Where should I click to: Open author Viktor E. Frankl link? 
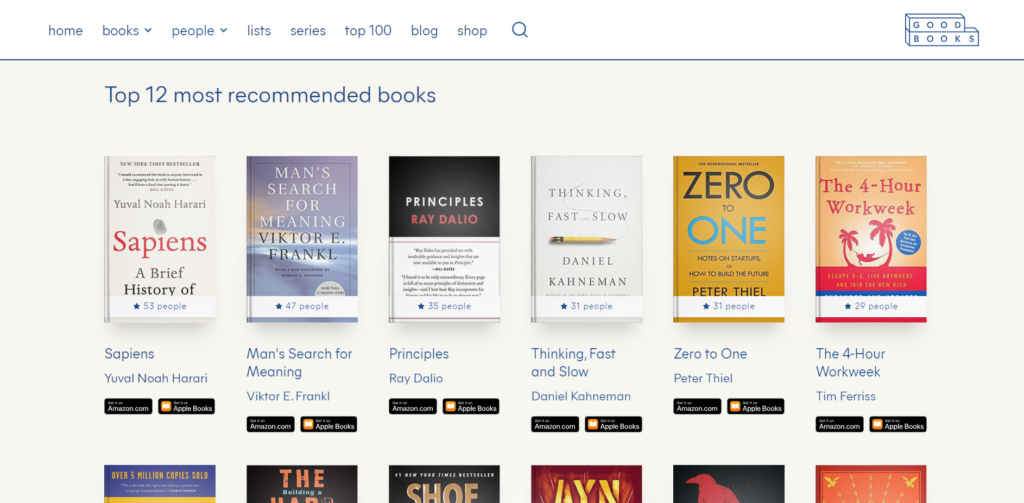288,397
